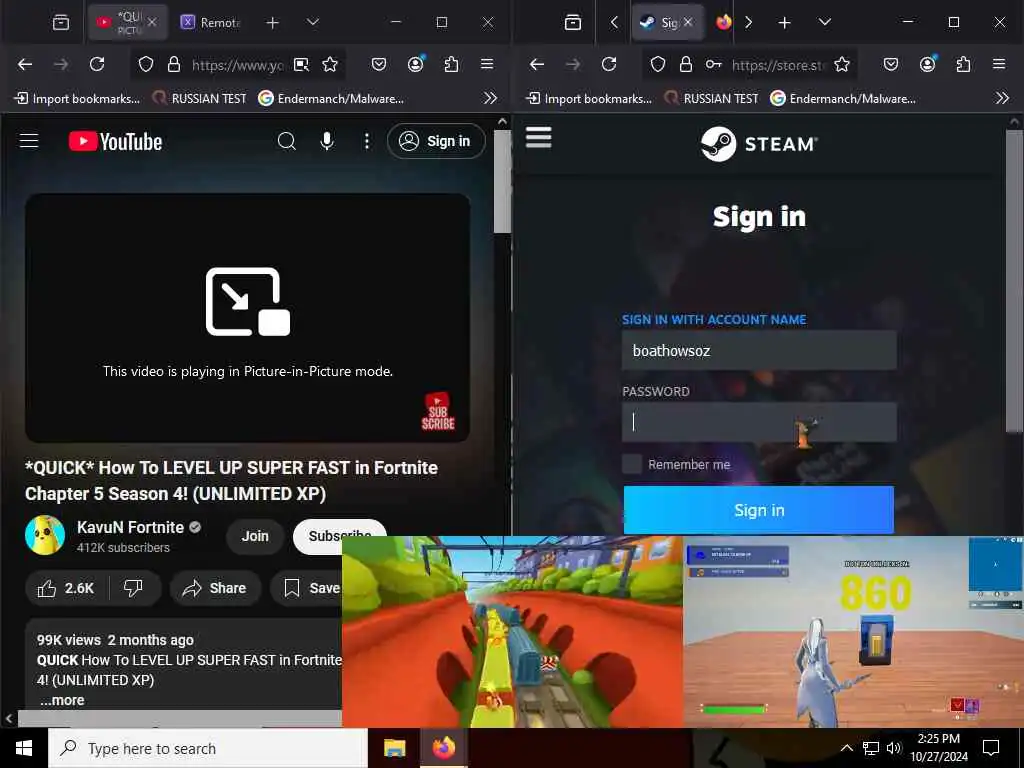Open YouTube settings three-dot menu

pos(367,141)
